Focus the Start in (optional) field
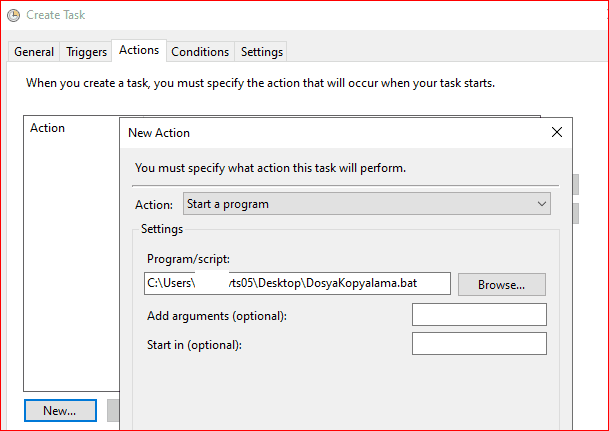Screen dimensions: 609x431 (x=479, y=344)
